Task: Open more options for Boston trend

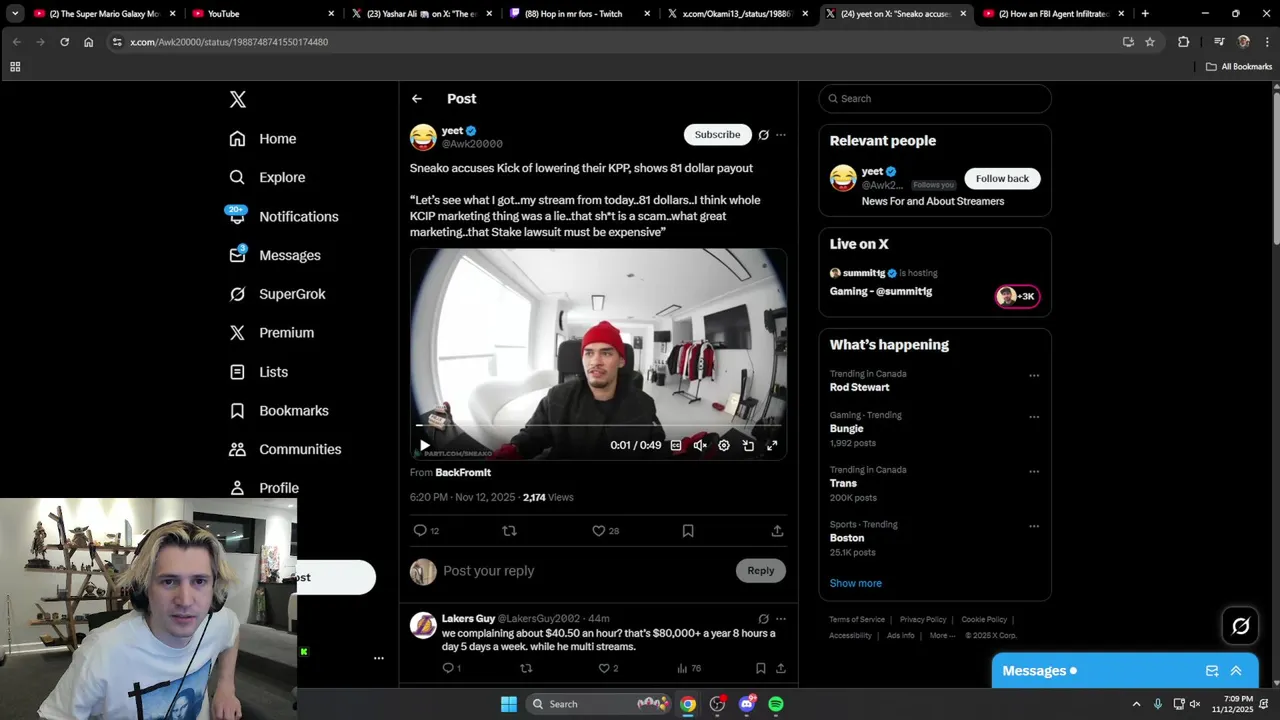Action: point(1034,526)
